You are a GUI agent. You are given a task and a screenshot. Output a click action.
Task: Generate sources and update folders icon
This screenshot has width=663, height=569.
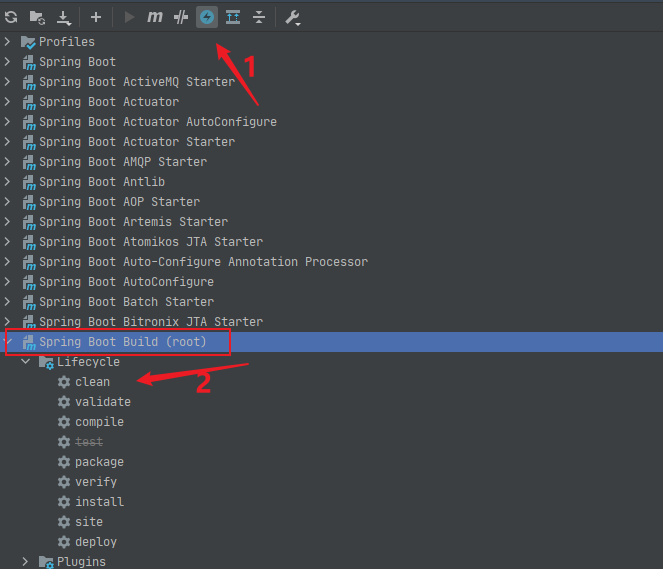click(37, 17)
